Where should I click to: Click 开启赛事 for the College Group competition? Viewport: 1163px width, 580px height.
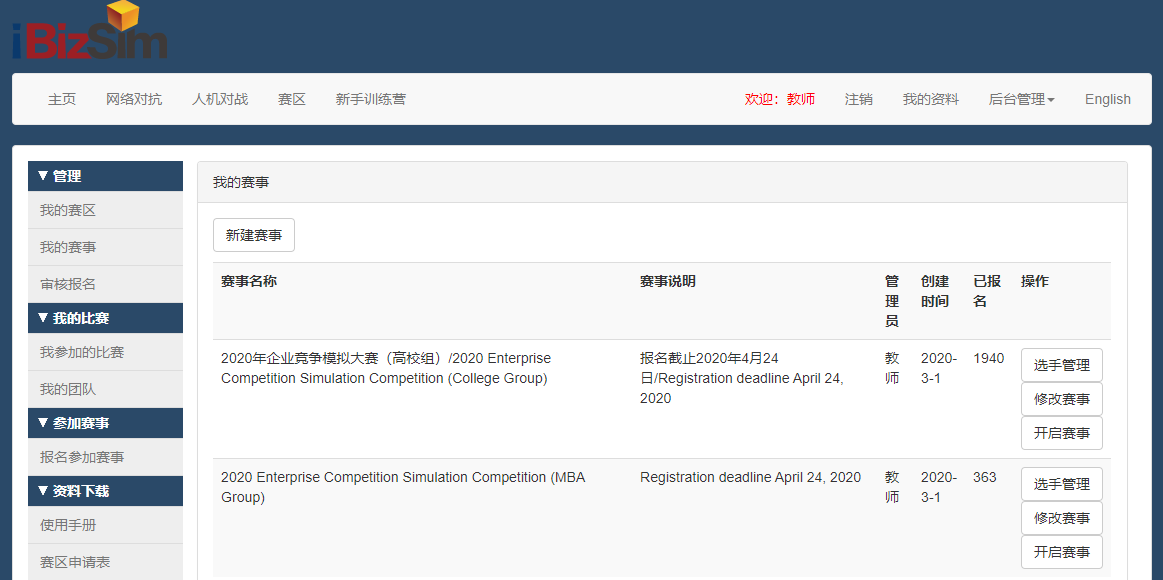point(1061,433)
